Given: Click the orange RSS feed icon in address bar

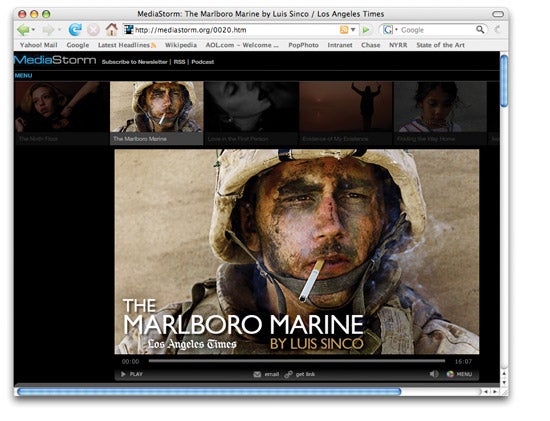Looking at the screenshot, I should (344, 30).
